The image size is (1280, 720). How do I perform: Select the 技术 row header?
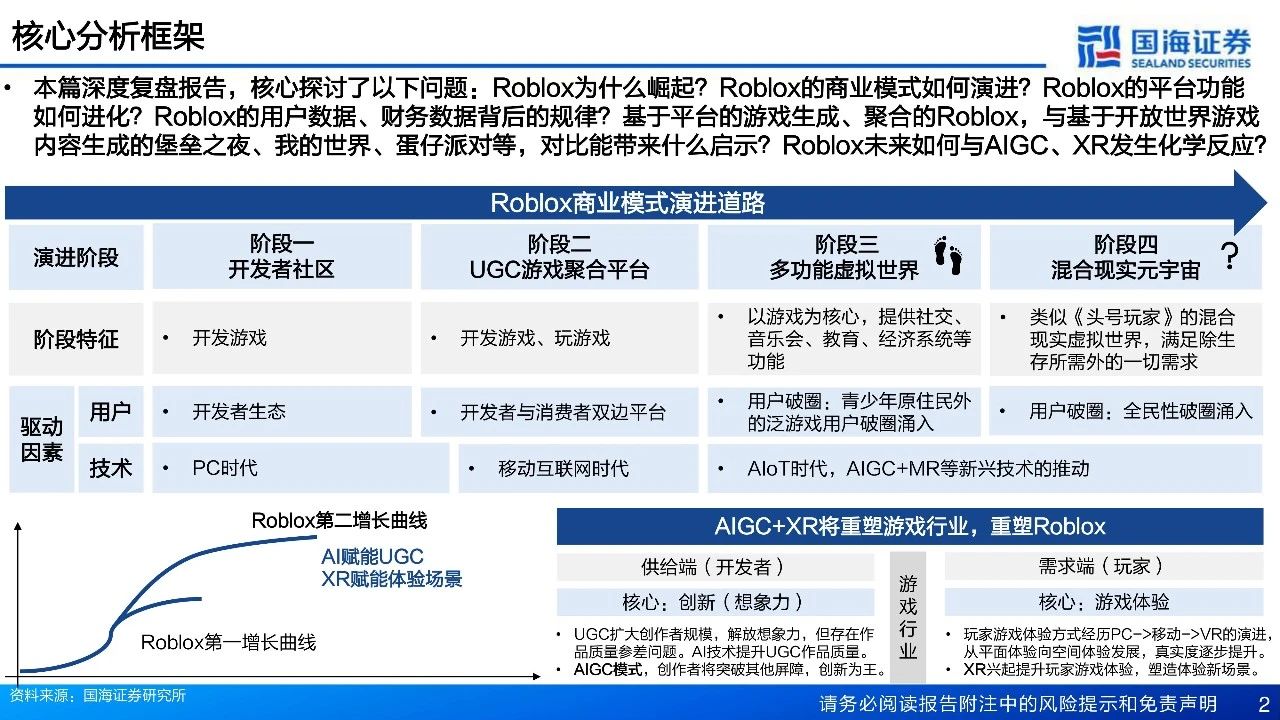coord(110,467)
